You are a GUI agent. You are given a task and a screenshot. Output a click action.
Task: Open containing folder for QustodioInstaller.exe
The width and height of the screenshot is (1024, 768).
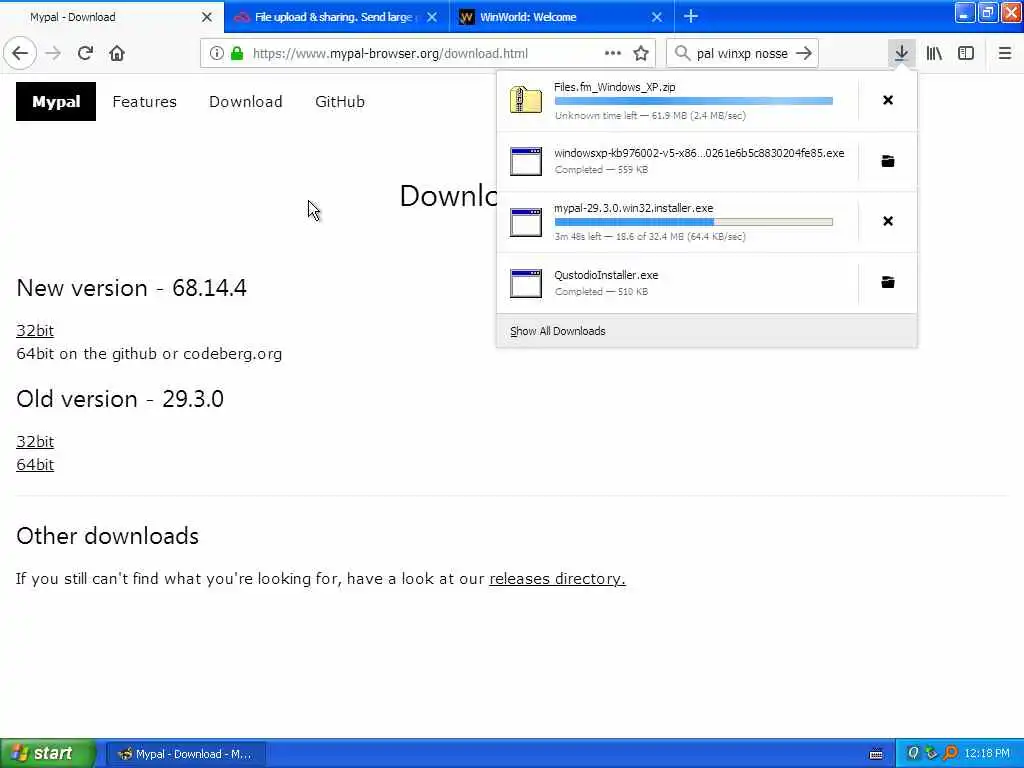(x=888, y=282)
